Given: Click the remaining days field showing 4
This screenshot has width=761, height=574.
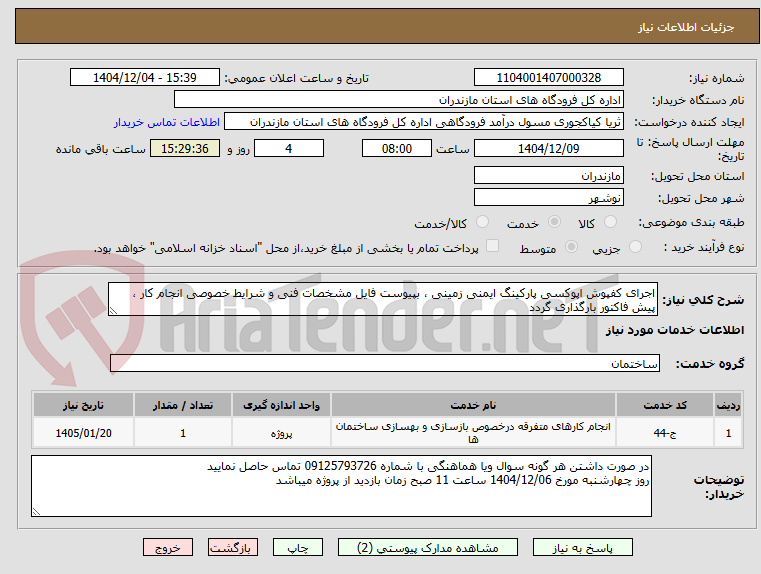Looking at the screenshot, I should [x=289, y=148].
